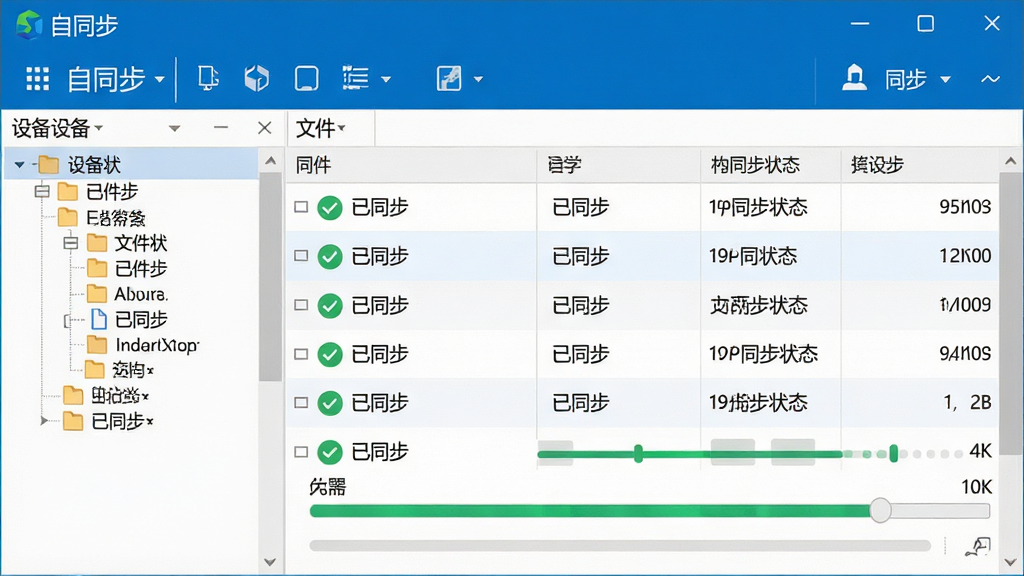Tick the checkbox in the '1, 2B' row

[x=301, y=403]
